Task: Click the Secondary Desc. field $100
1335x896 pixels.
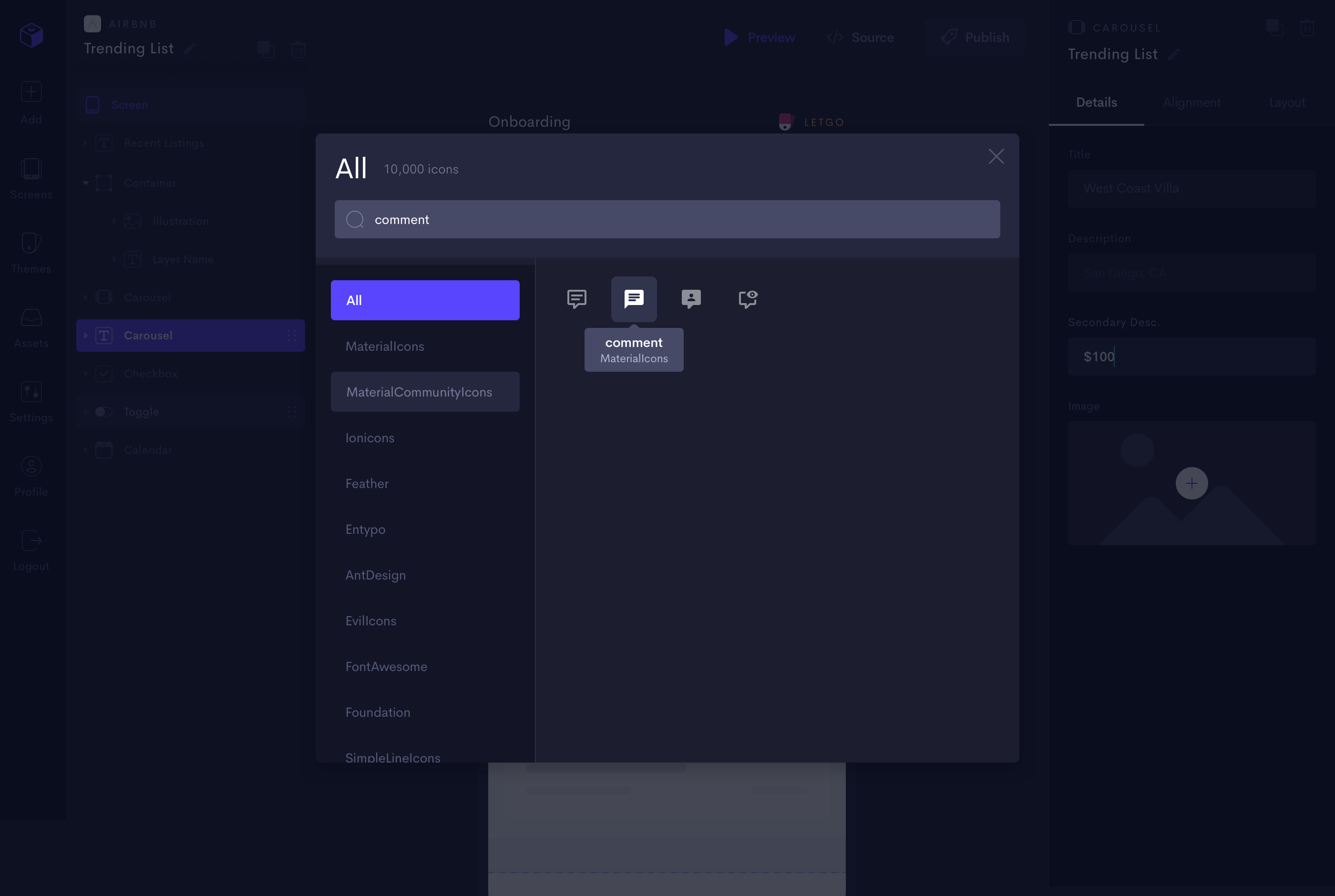Action: [x=1191, y=356]
